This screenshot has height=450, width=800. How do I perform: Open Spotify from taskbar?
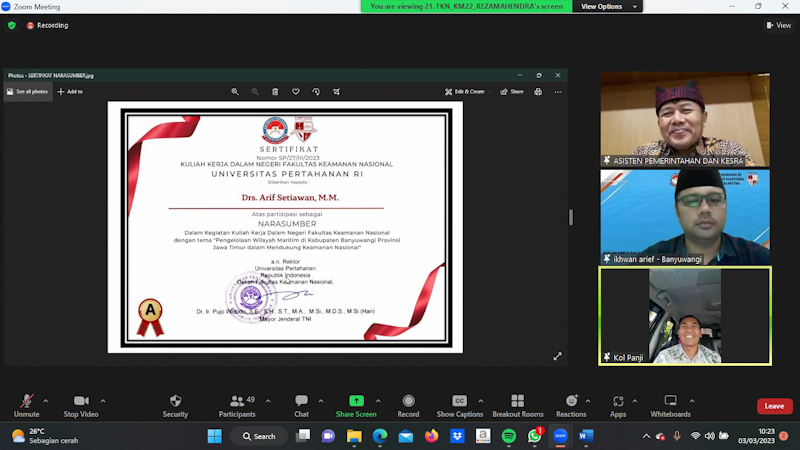(509, 436)
